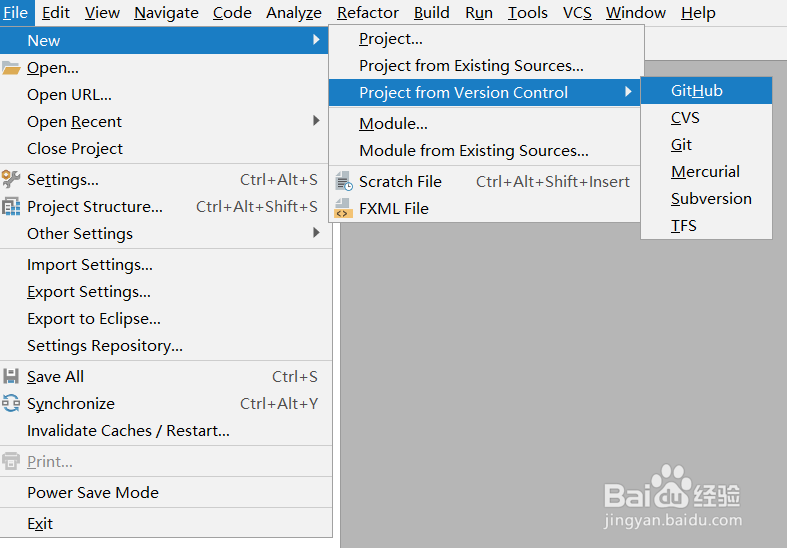787x548 pixels.
Task: Open the Tools menu
Action: coord(528,13)
